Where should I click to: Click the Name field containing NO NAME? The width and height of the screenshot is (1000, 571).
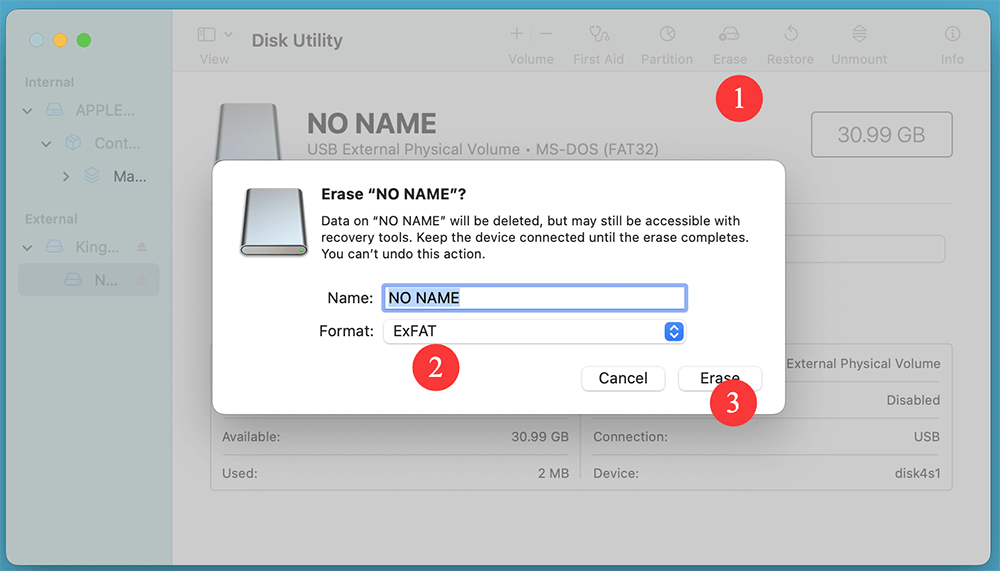[x=534, y=297]
